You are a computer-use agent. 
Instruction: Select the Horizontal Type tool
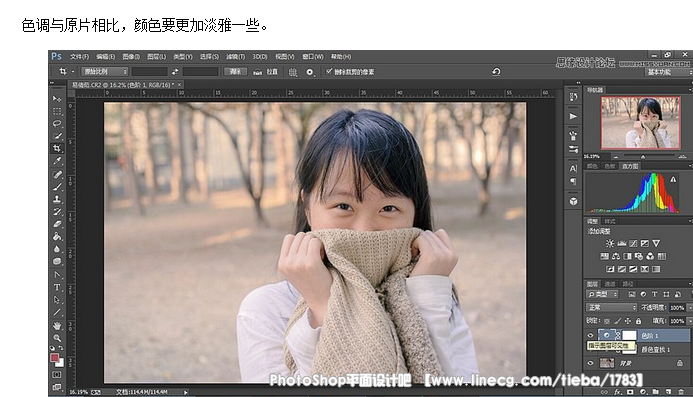coord(57,287)
